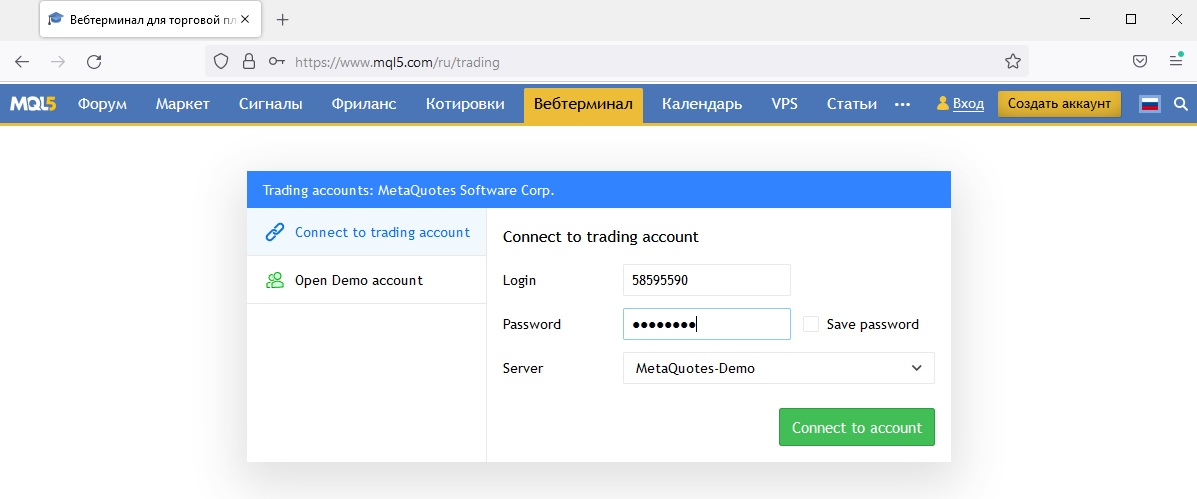Go to Форум section
The width and height of the screenshot is (1197, 499).
pyautogui.click(x=102, y=105)
